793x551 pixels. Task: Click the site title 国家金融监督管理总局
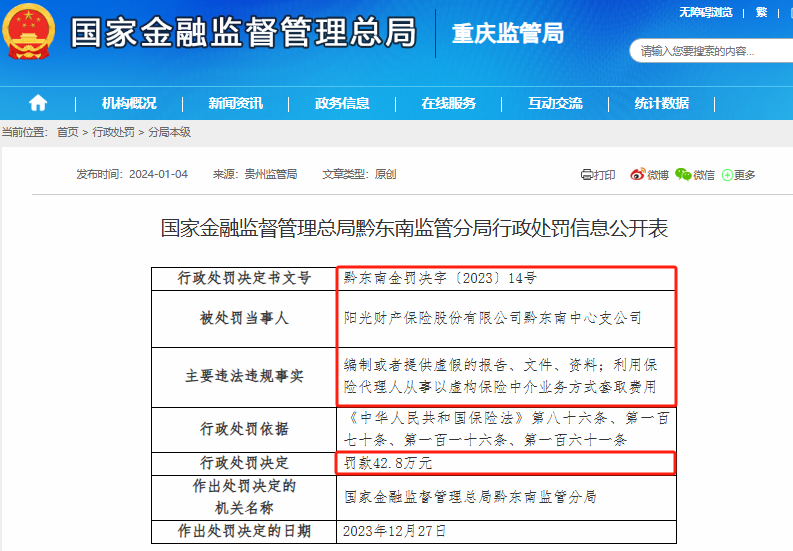(x=243, y=32)
